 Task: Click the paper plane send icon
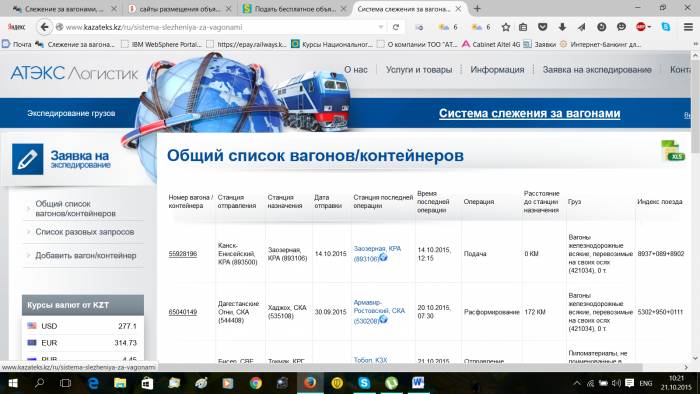581,27
